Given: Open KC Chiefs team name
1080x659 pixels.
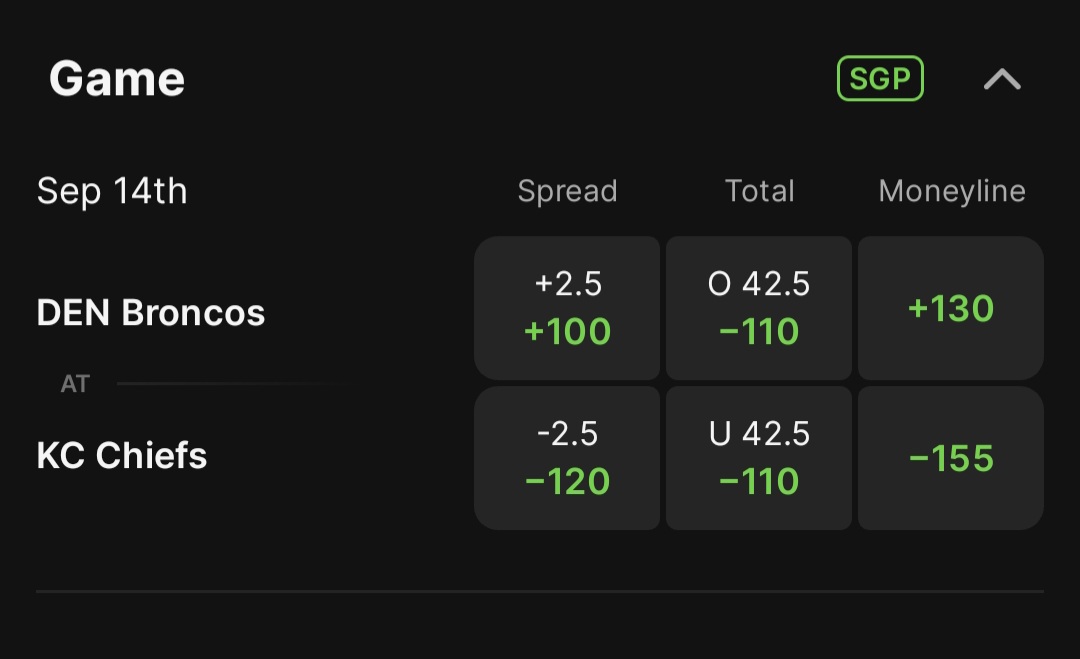Looking at the screenshot, I should point(122,456).
